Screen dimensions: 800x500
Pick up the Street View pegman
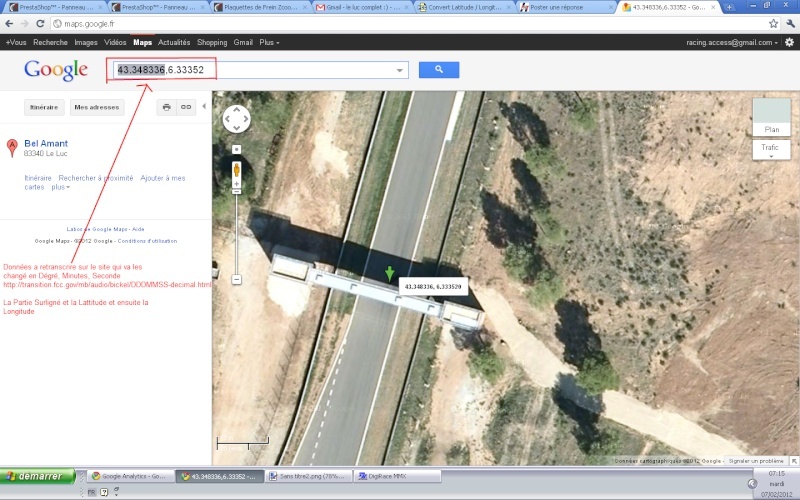[236, 170]
